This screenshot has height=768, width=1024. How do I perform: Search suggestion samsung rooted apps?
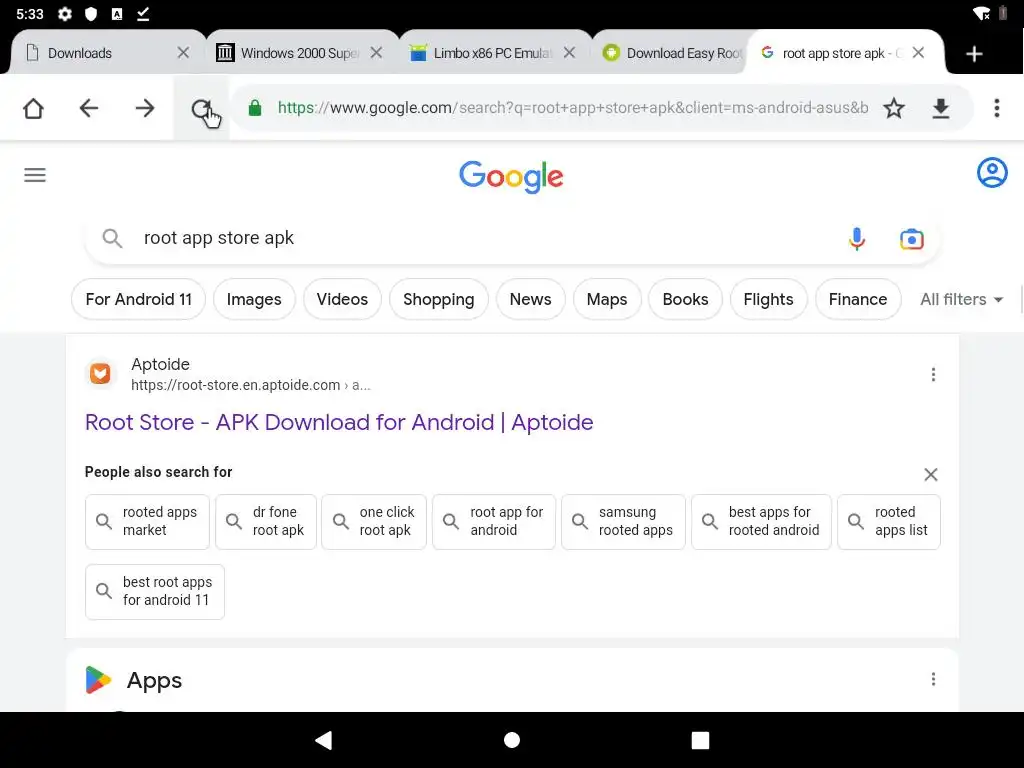tap(623, 521)
